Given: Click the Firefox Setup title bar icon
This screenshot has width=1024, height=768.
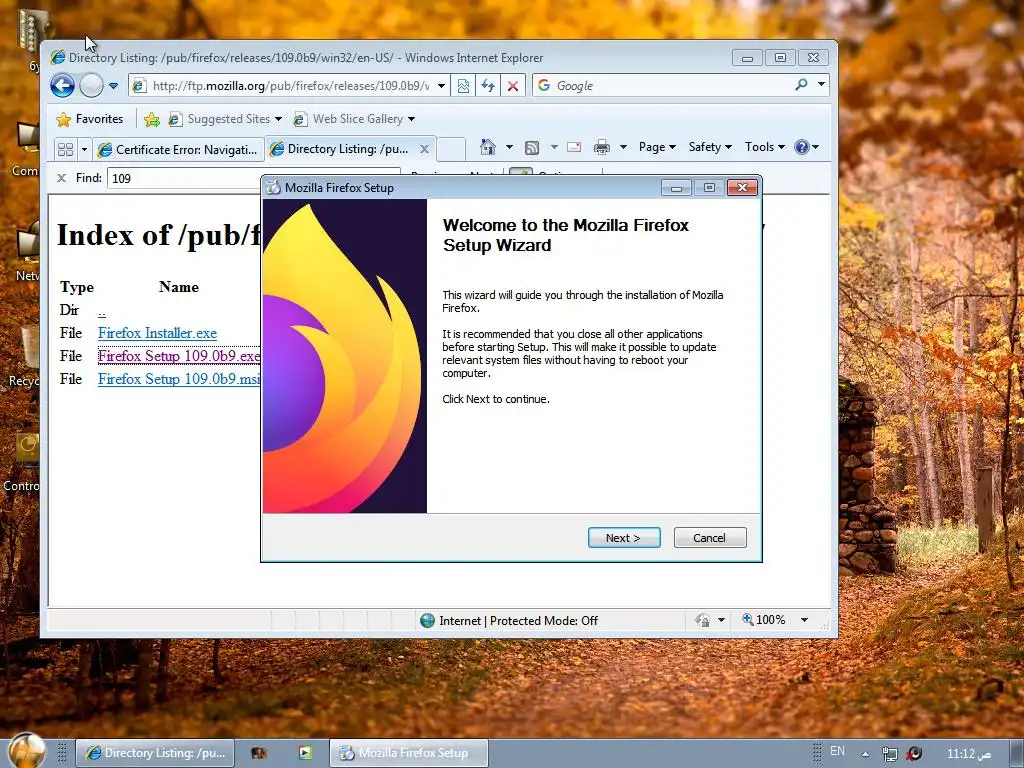Looking at the screenshot, I should click(273, 187).
